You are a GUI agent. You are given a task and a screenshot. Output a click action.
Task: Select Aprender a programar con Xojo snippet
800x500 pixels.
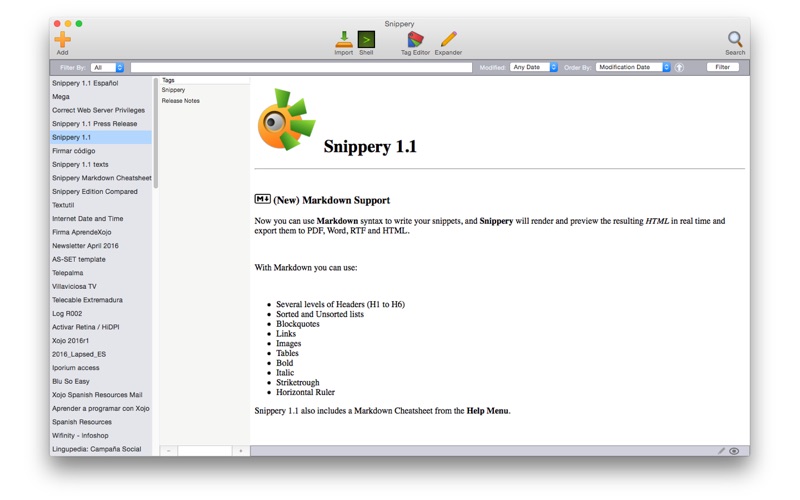point(101,409)
